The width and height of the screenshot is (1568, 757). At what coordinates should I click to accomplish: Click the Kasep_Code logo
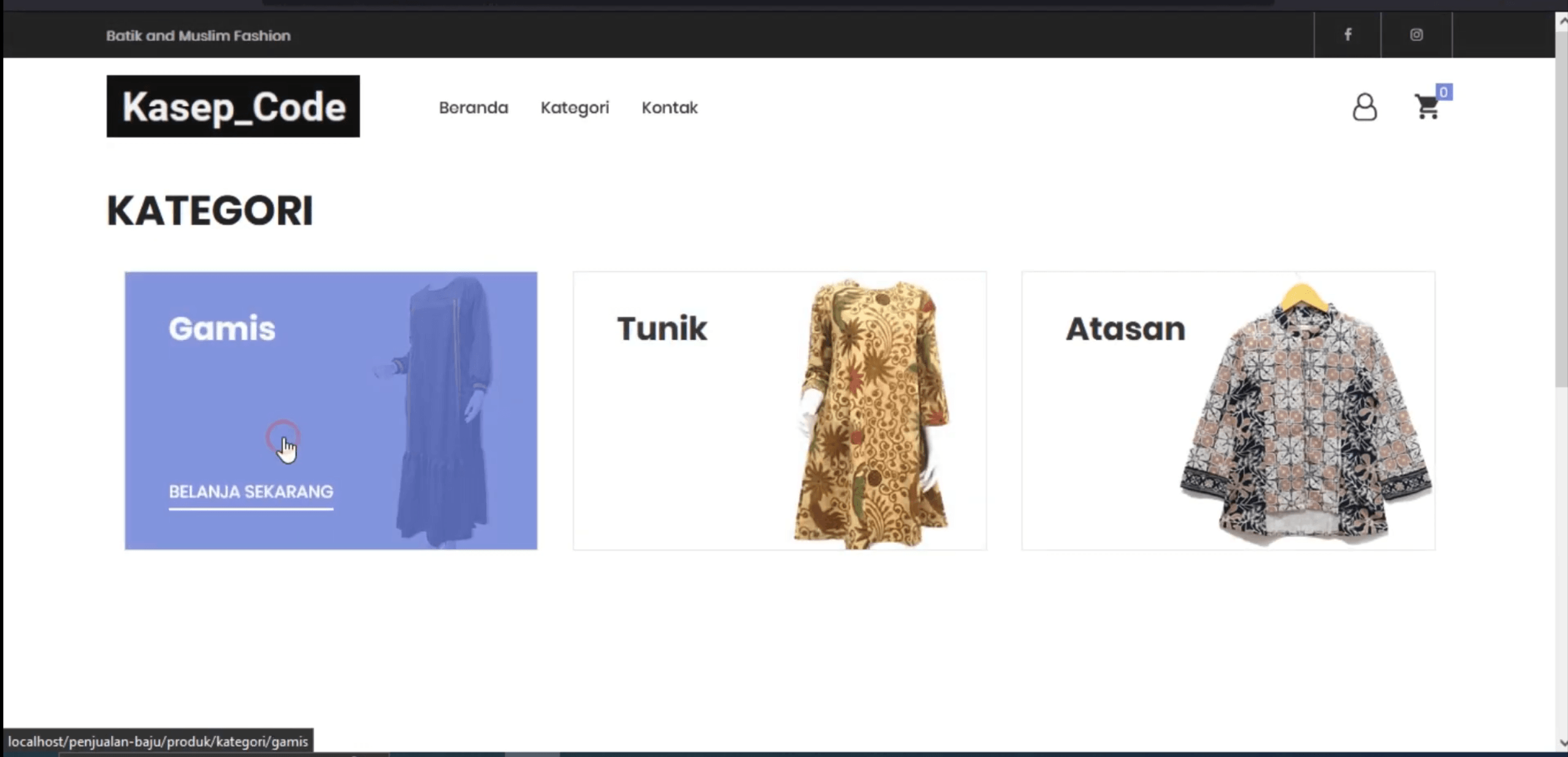point(233,106)
